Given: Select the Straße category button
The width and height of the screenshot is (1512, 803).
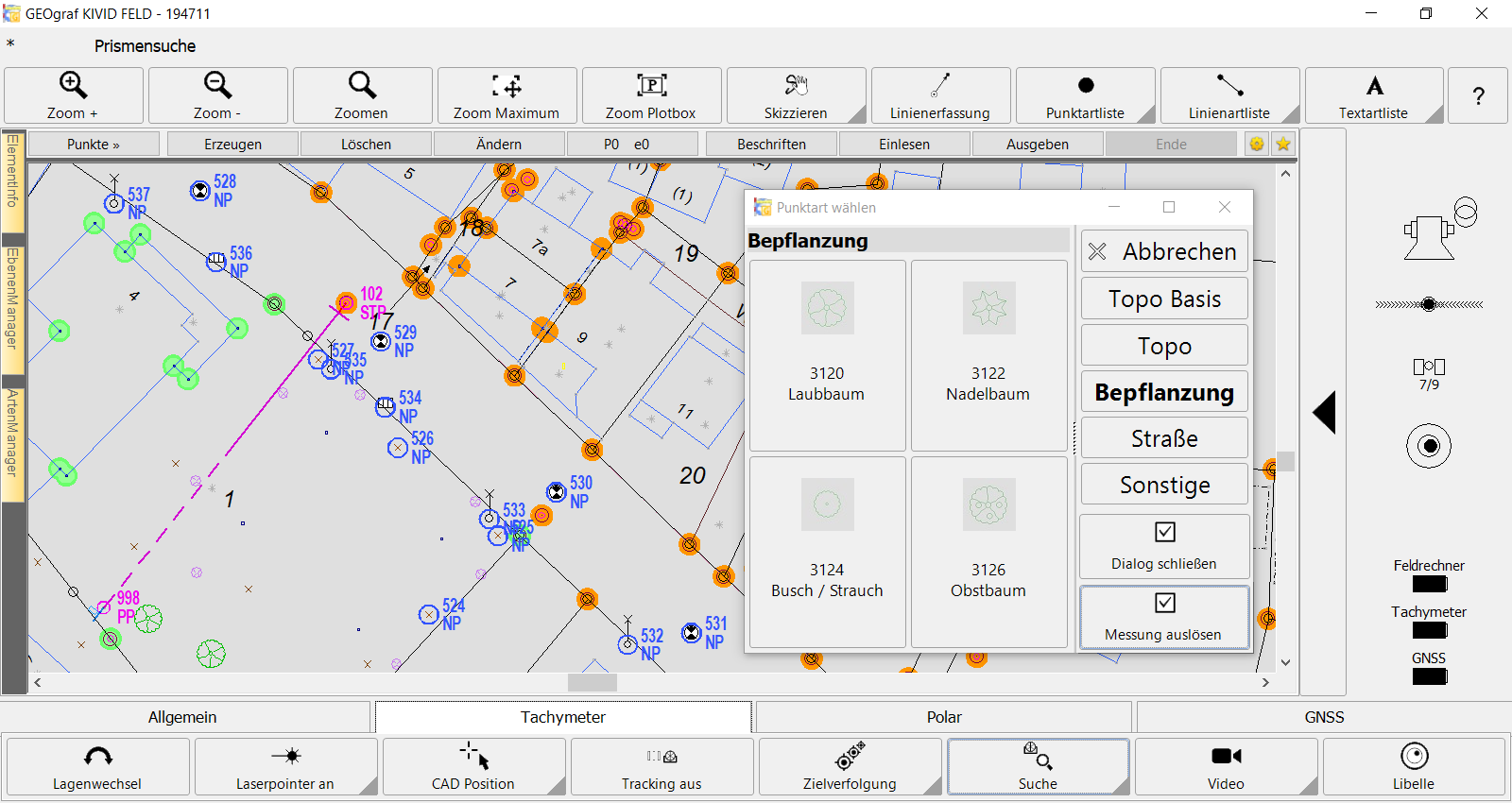Looking at the screenshot, I should coord(1164,438).
